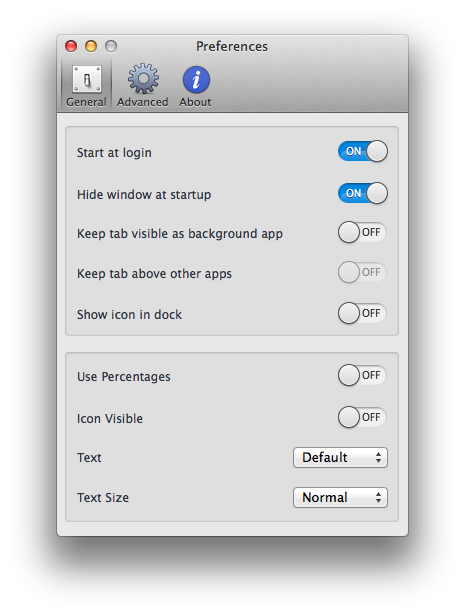Turn off Start at login switch

tap(363, 151)
